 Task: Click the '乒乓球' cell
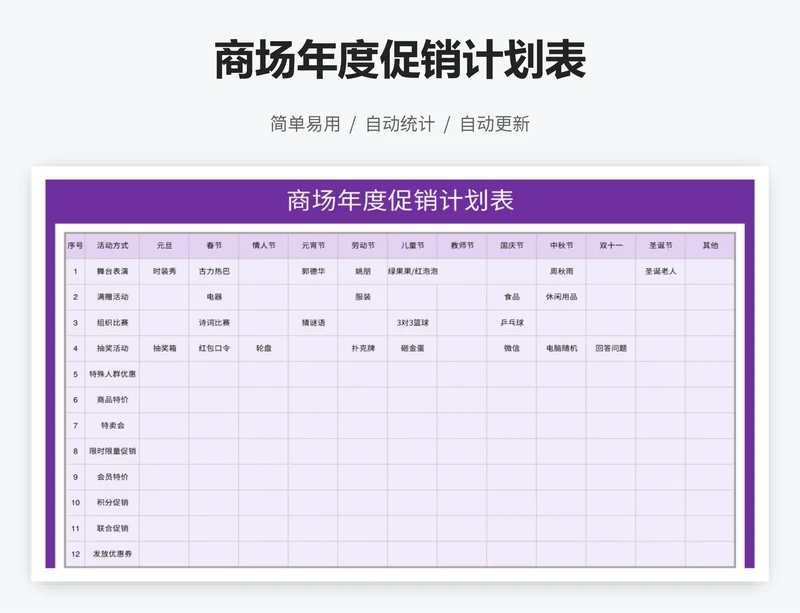coord(512,323)
